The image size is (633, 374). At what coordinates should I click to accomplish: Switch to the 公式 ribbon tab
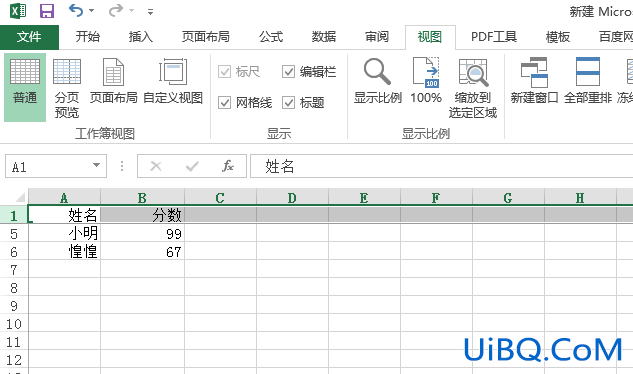coord(271,37)
